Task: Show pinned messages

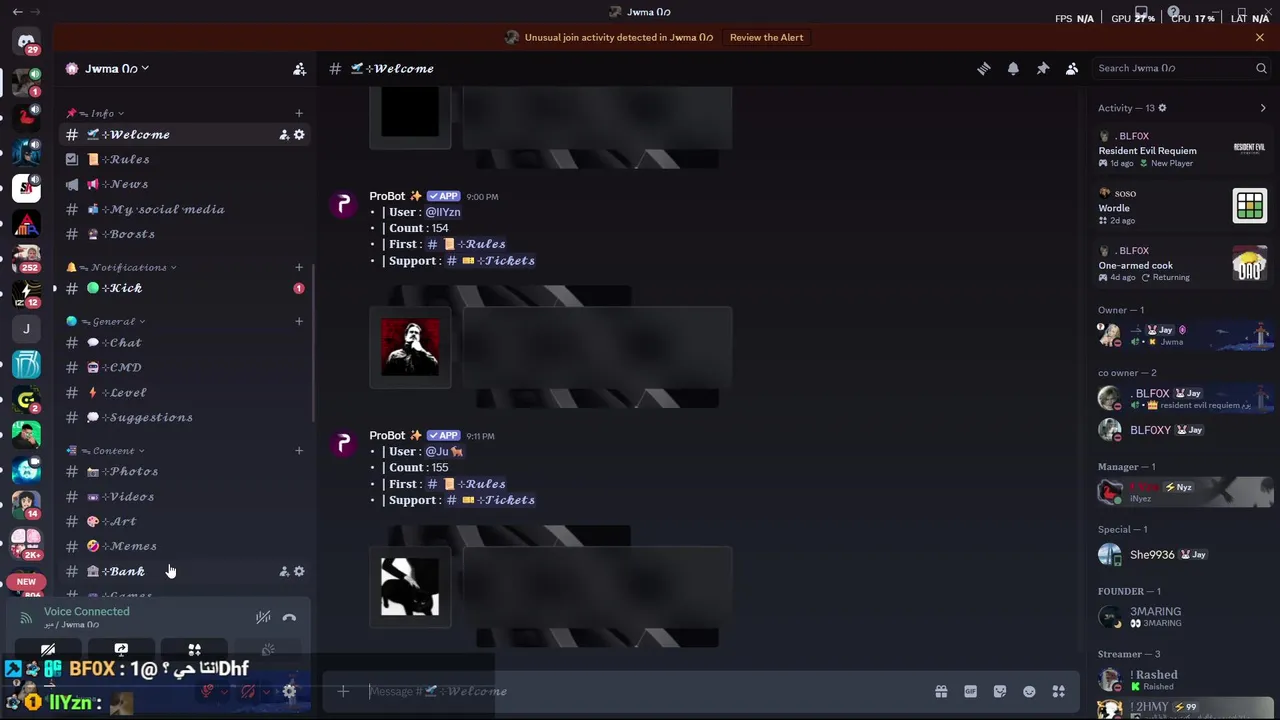Action: click(1042, 68)
